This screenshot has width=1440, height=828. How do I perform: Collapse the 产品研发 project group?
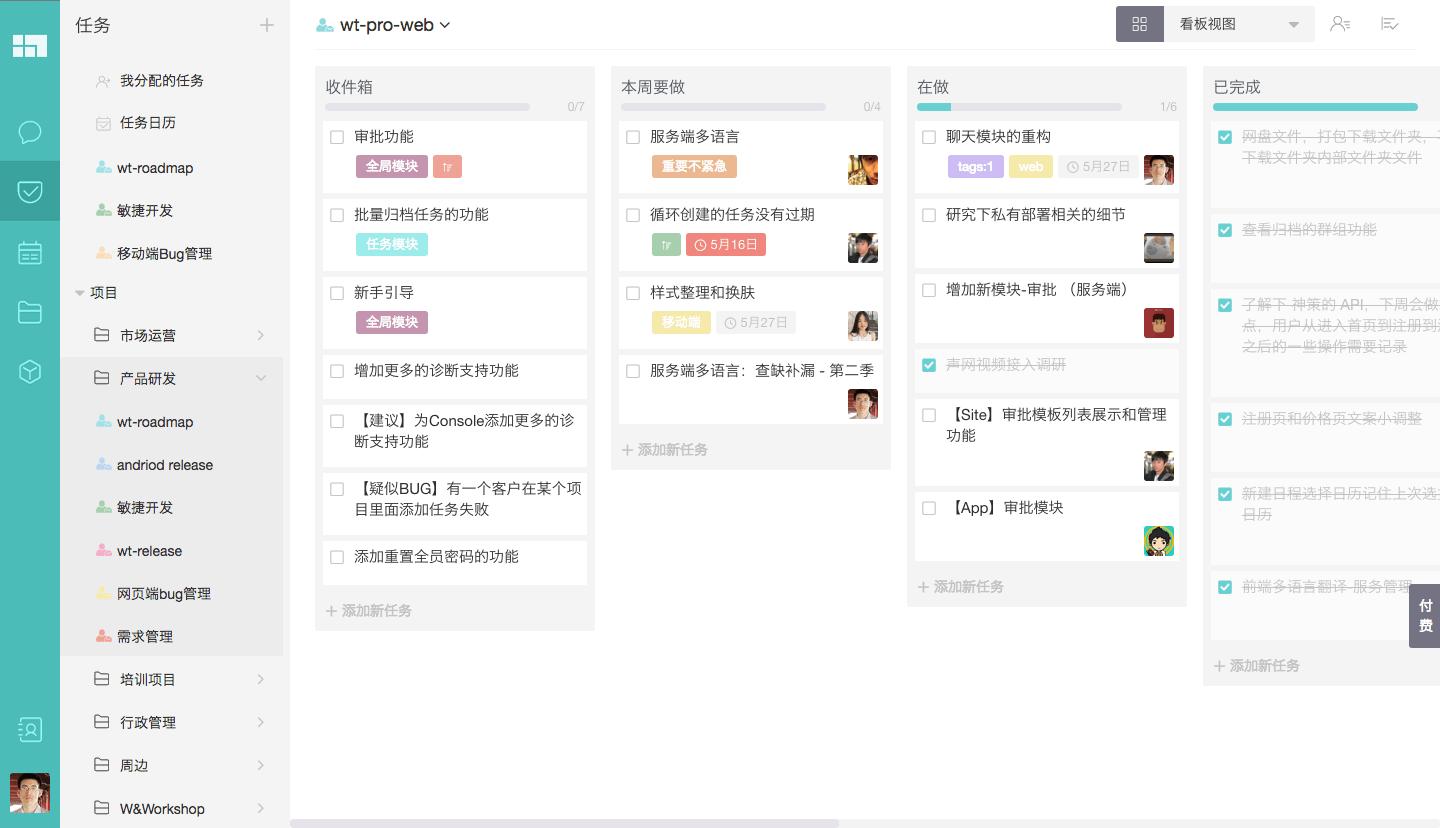point(261,378)
